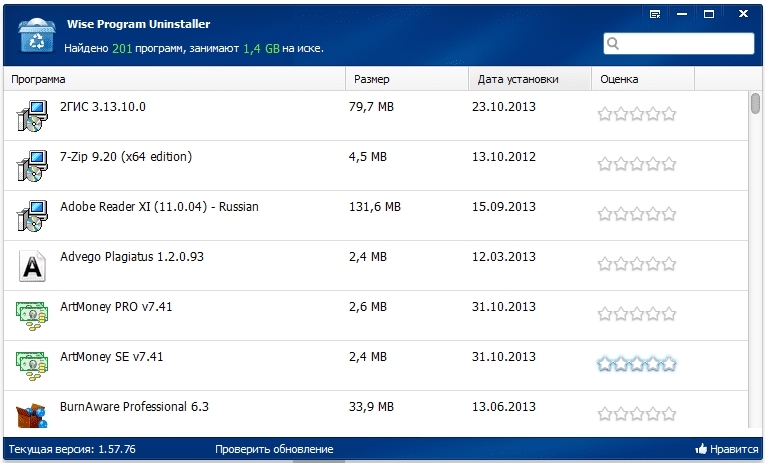Click install date 15.09.2013

[x=503, y=207]
